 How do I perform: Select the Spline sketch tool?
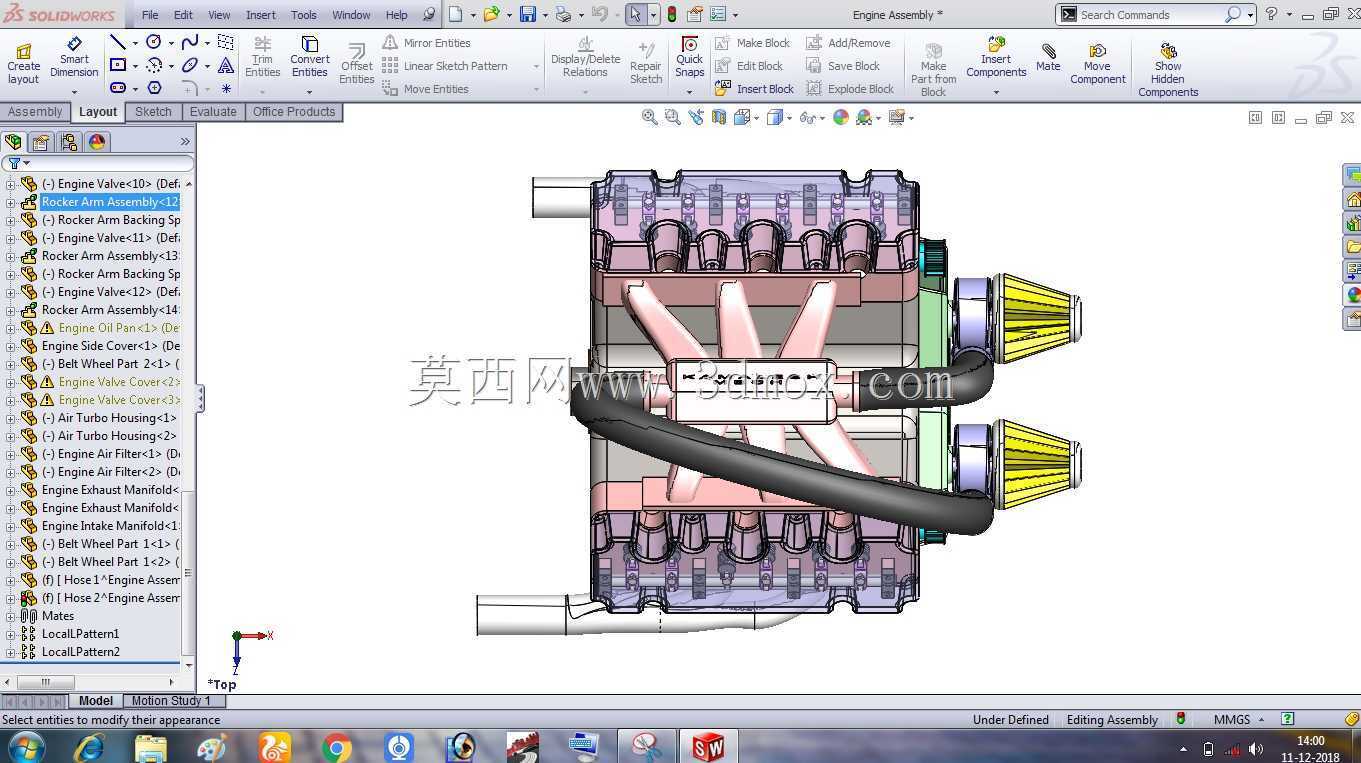click(190, 42)
